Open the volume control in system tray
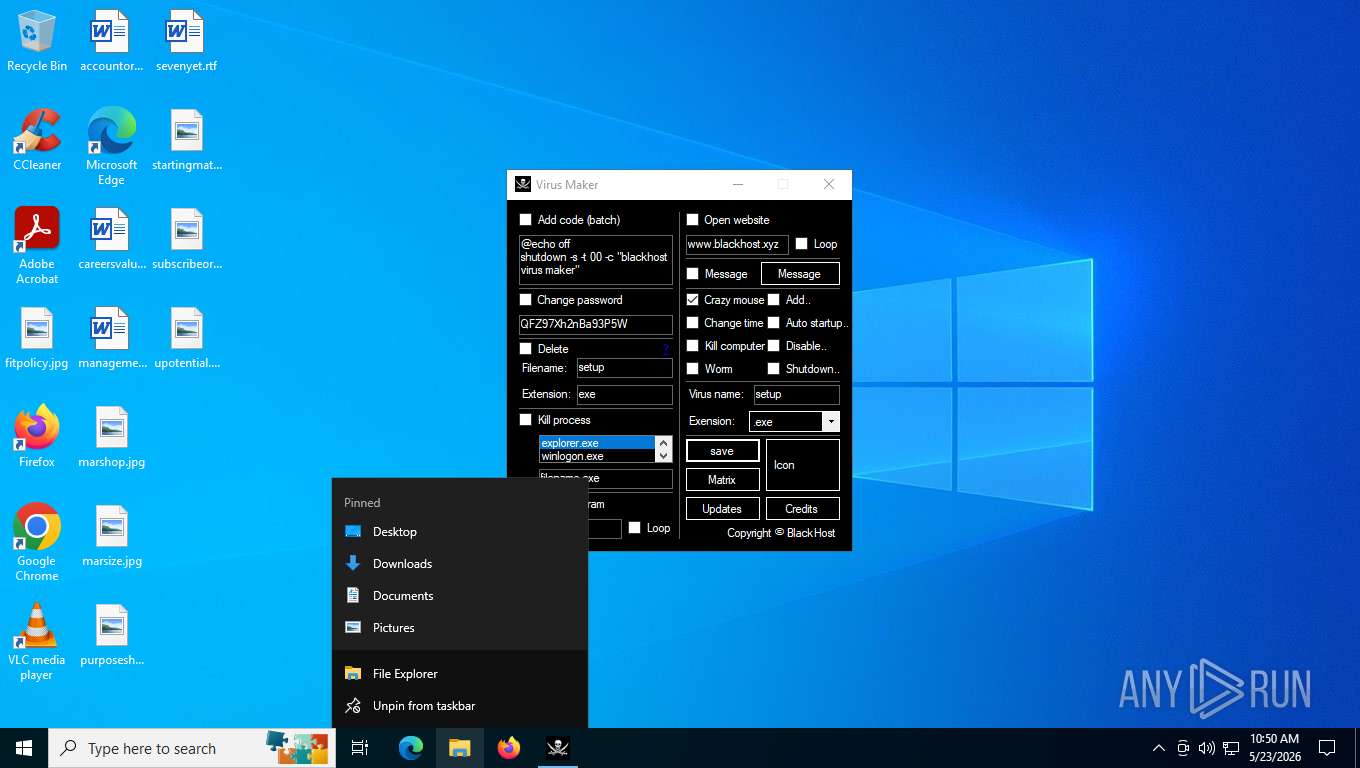 pyautogui.click(x=1206, y=748)
